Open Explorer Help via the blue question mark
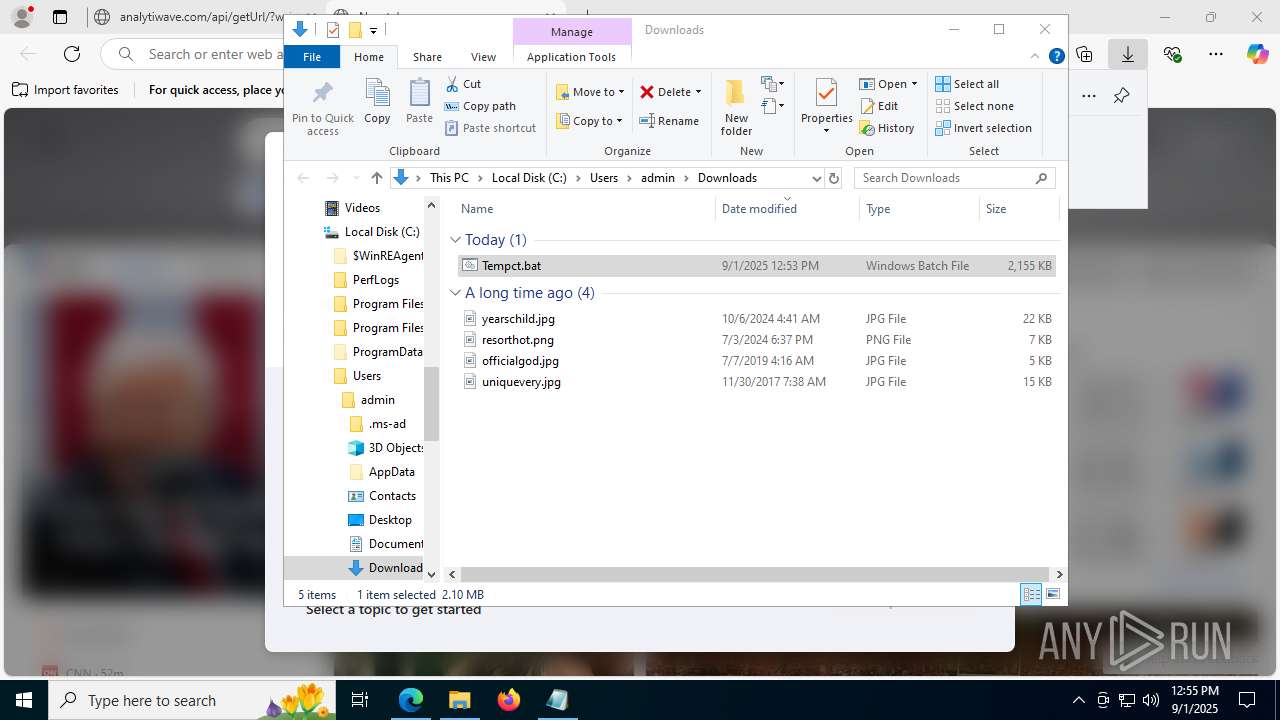The image size is (1280, 720). tap(1056, 57)
